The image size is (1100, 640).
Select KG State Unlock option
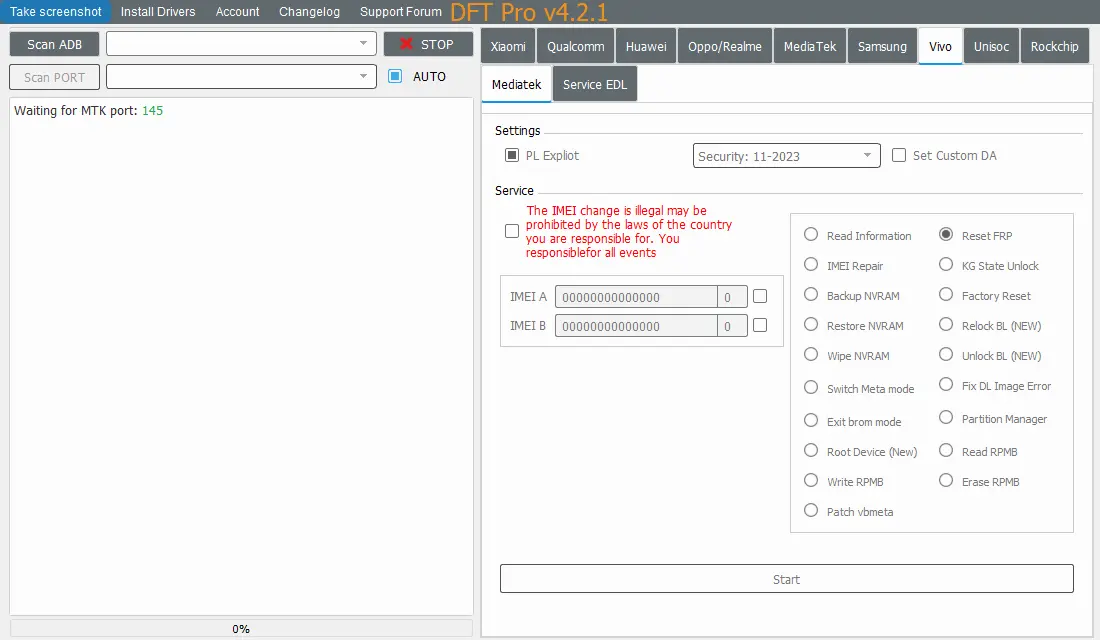[946, 265]
